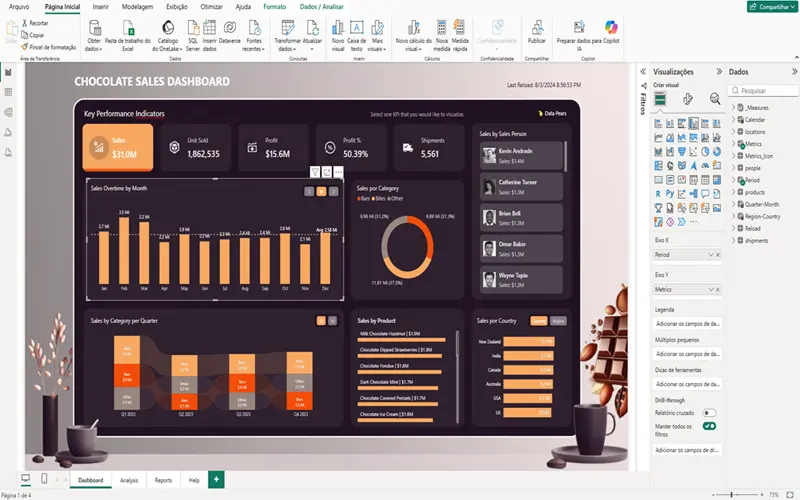Click the Transformar dados icon
Image resolution: width=800 pixels, height=500 pixels.
coord(288,28)
